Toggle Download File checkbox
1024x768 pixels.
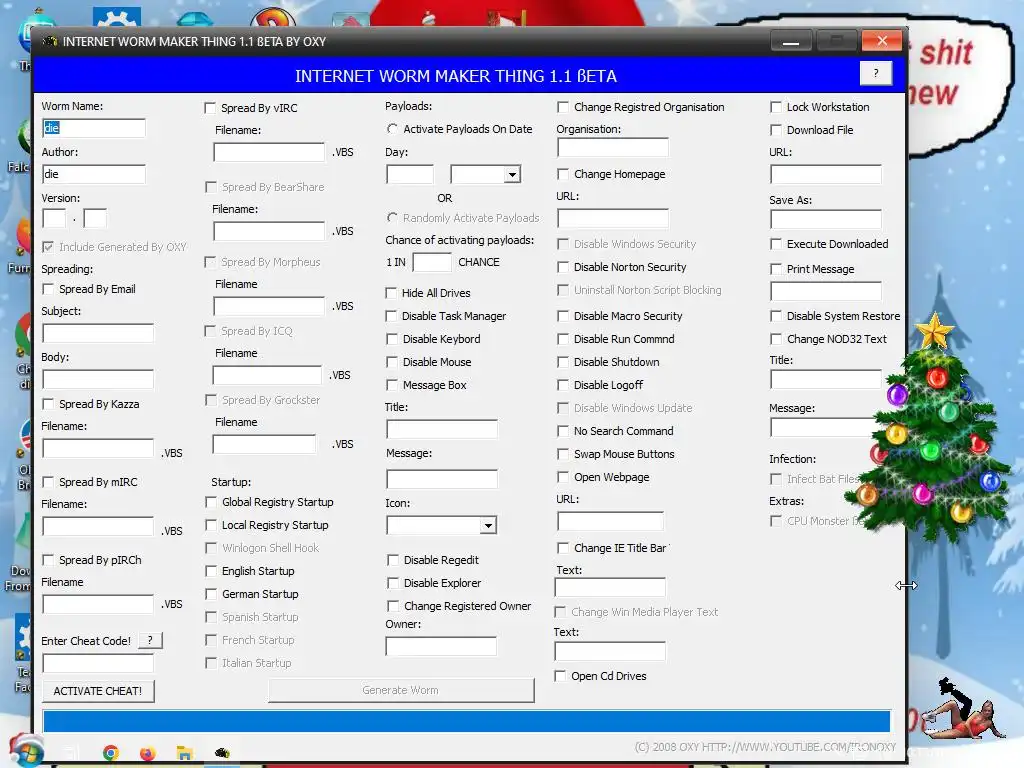(776, 130)
